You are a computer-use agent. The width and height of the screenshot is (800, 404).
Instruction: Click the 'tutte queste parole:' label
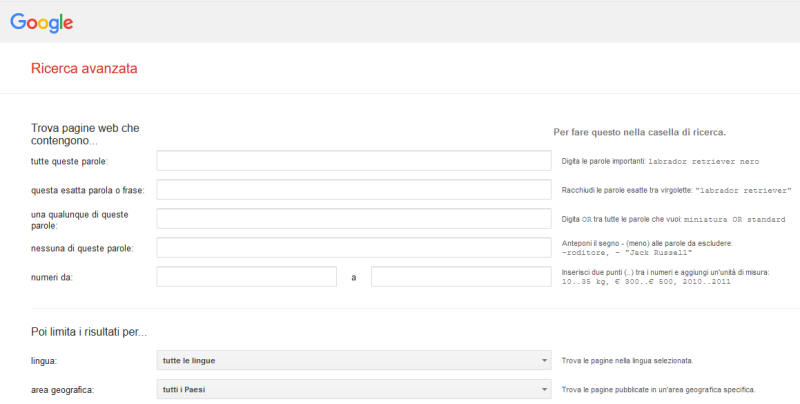70,161
